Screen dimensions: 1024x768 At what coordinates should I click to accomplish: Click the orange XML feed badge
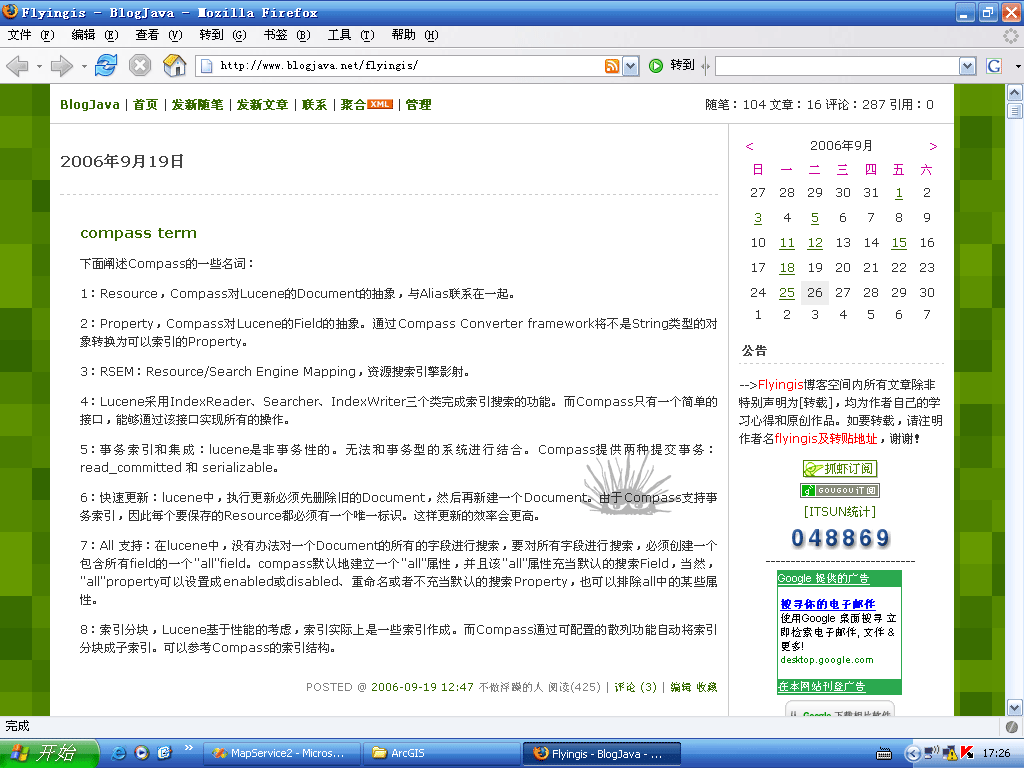coord(379,104)
